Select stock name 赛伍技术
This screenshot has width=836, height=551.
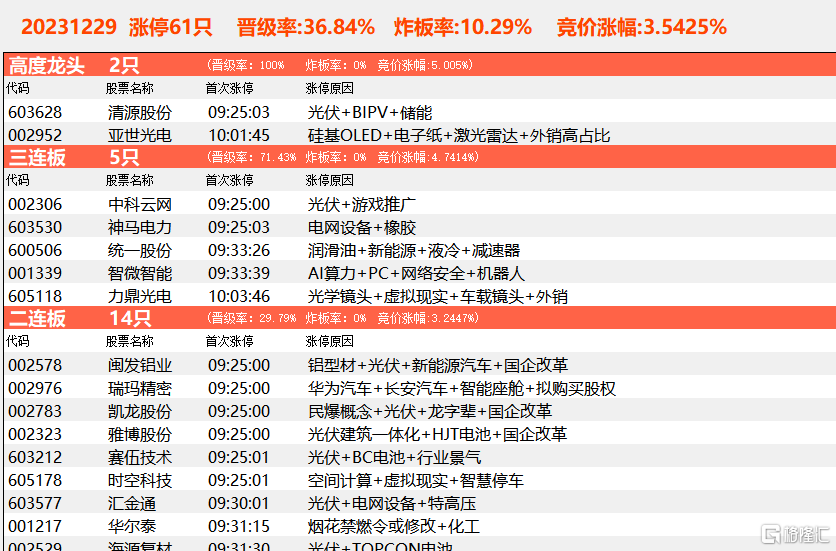[x=140, y=457]
